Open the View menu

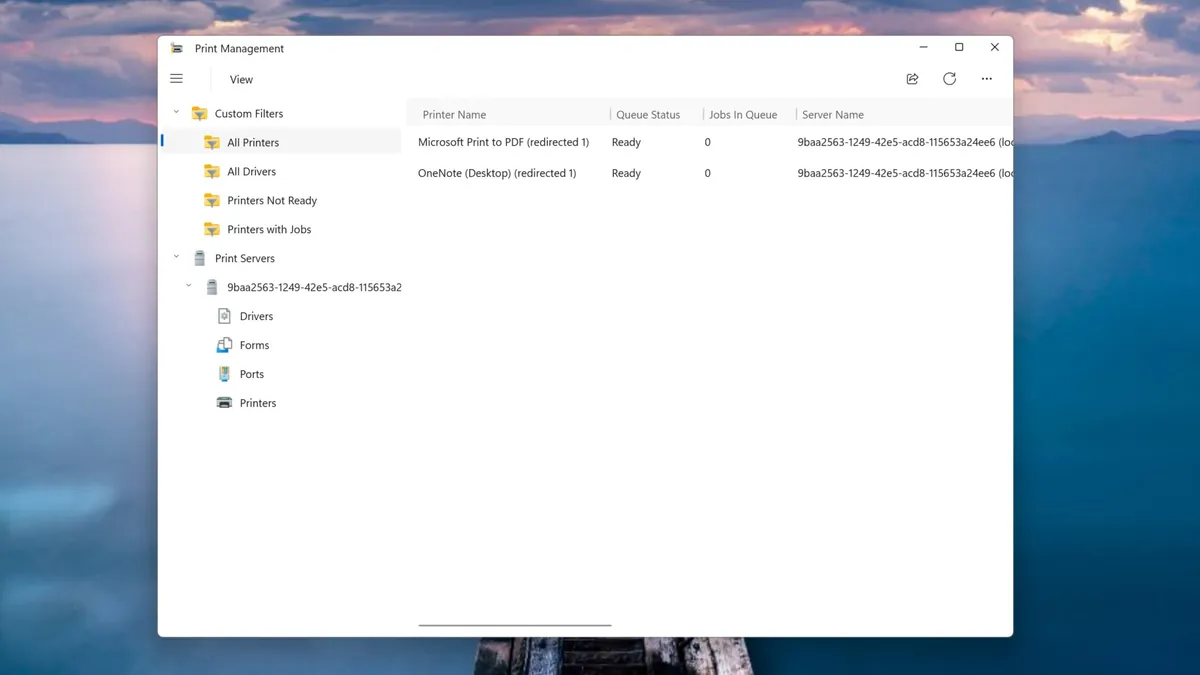[x=241, y=80]
